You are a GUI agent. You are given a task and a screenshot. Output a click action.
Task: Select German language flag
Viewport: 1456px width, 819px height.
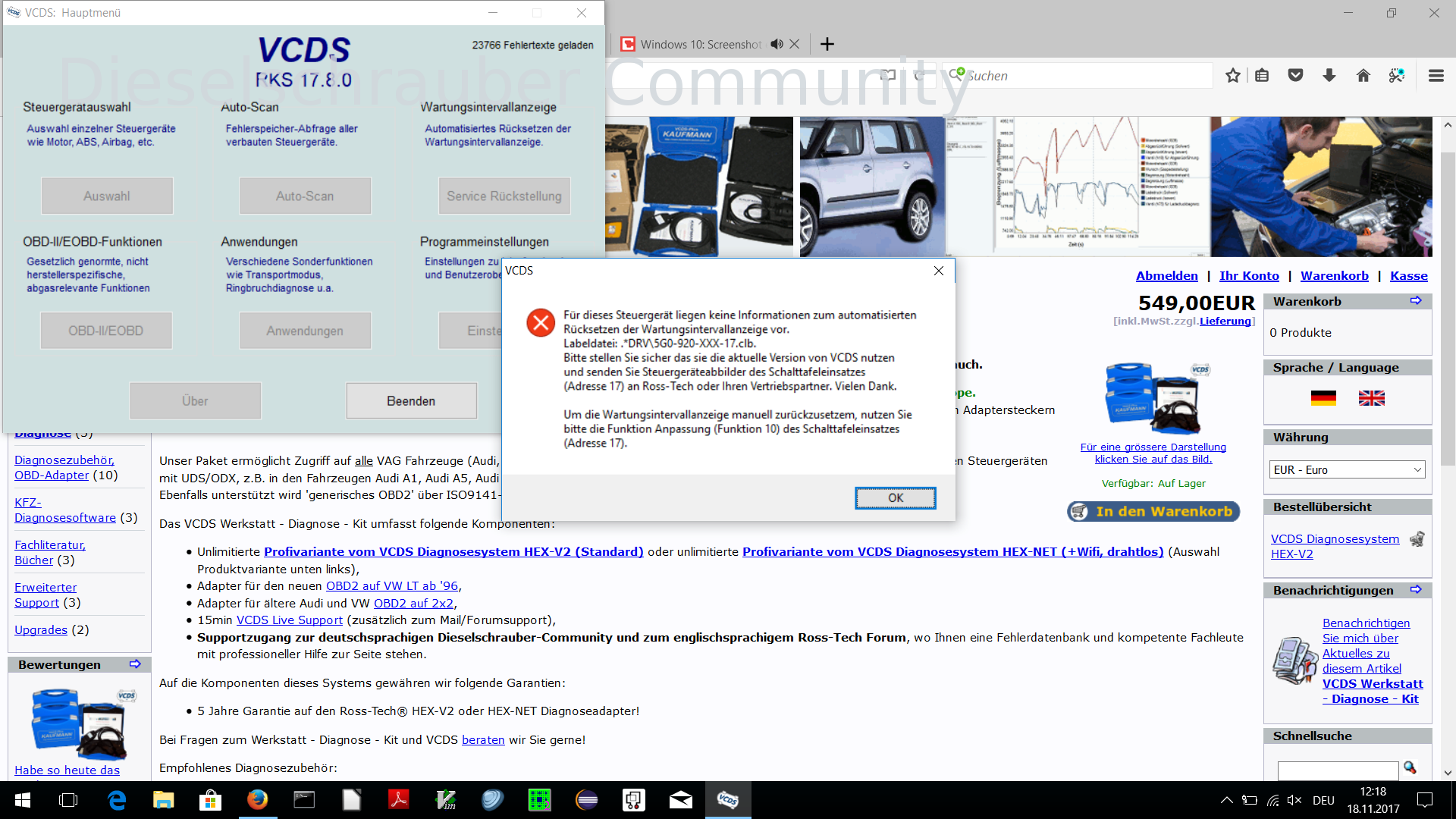click(x=1323, y=398)
